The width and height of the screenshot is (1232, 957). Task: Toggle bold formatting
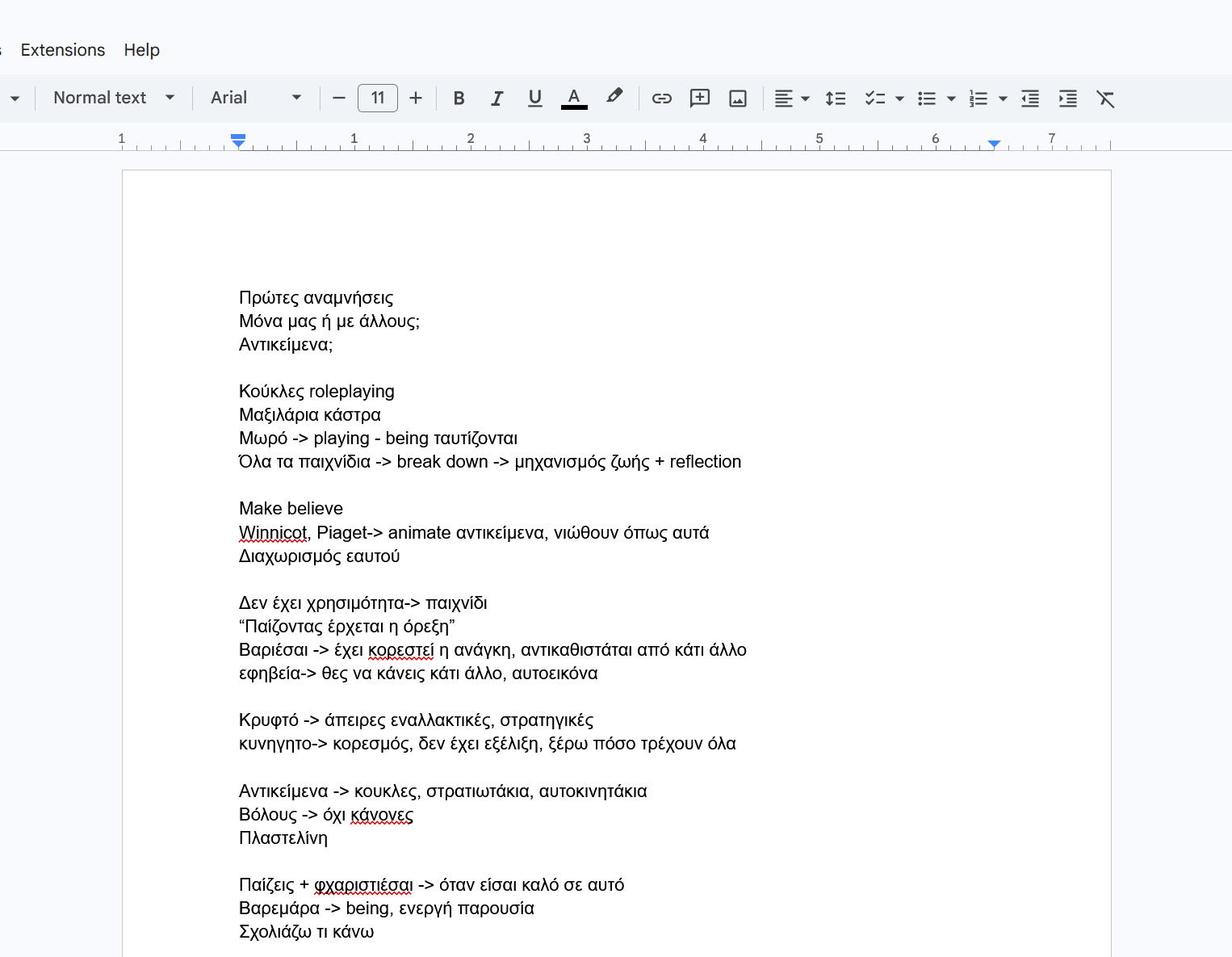(459, 99)
